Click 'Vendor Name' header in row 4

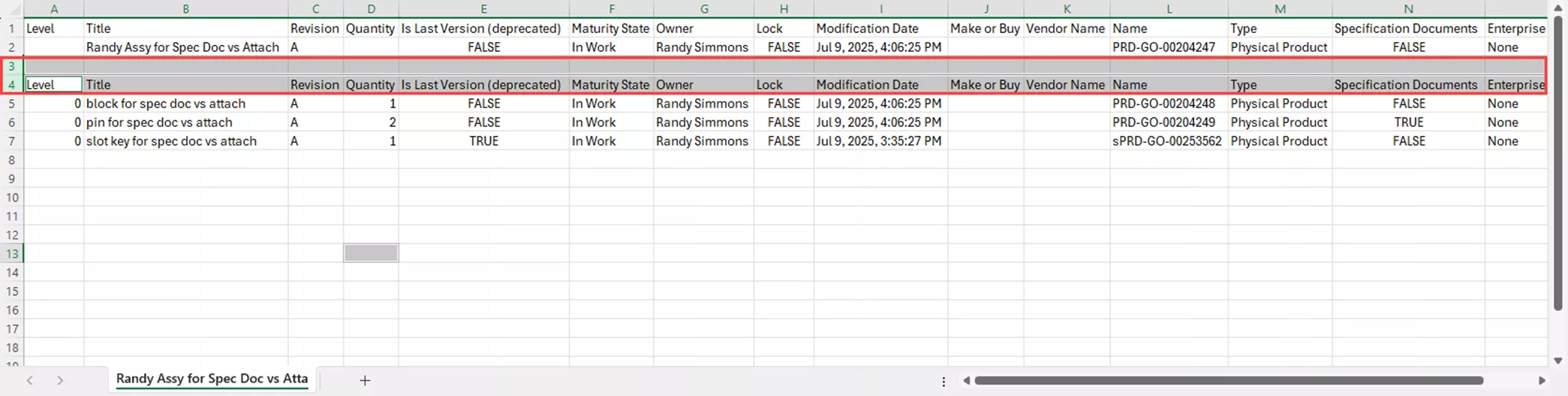1067,85
